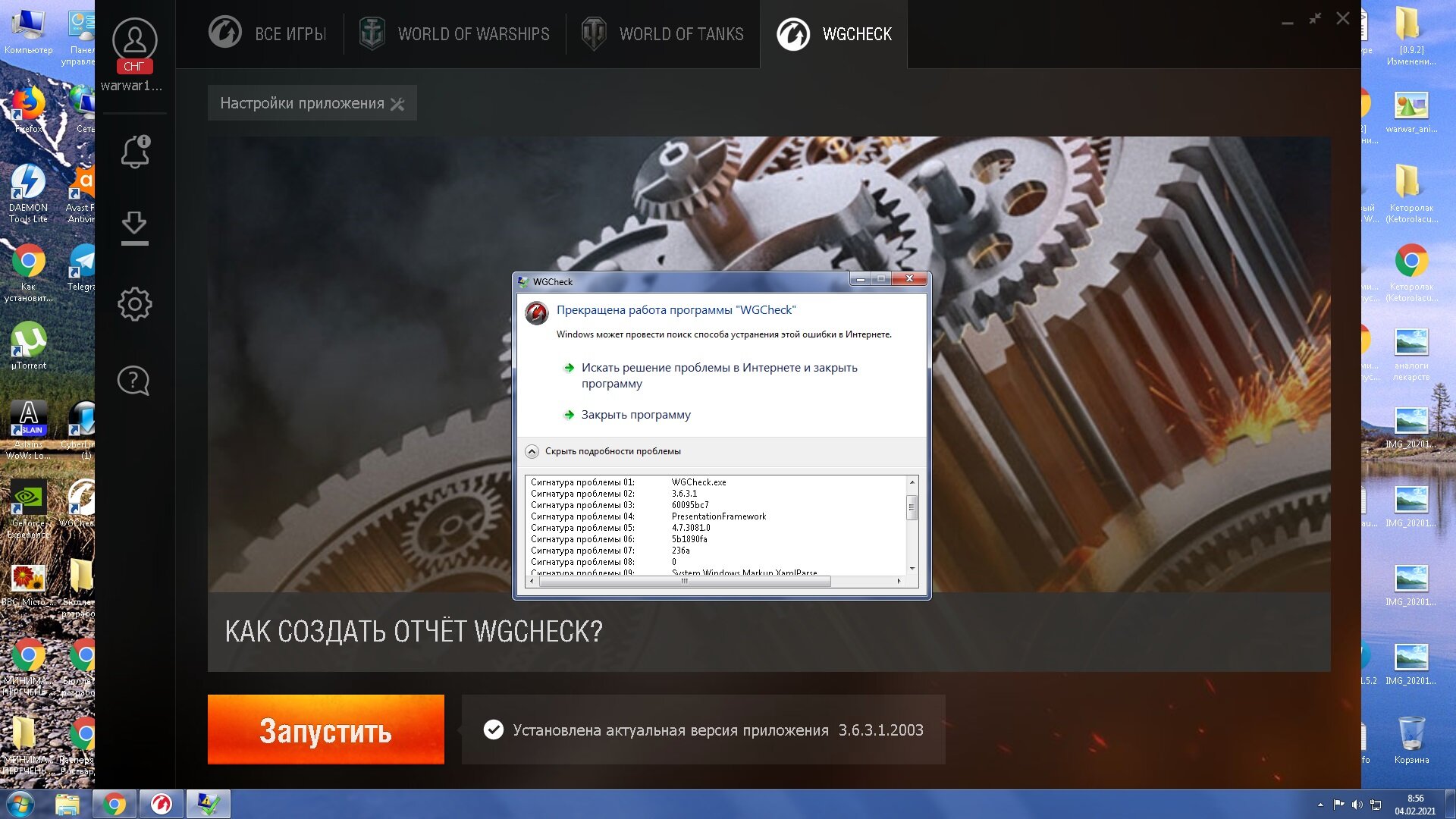Click vertical scrollbar up arrow in details list
Screen dimensions: 1456x819
912,482
